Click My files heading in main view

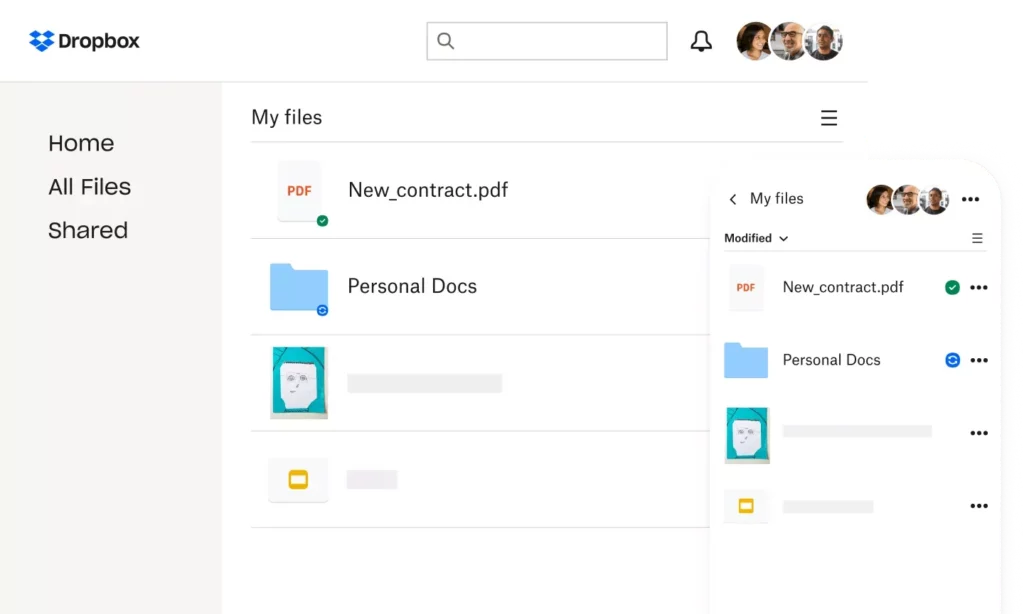(287, 118)
